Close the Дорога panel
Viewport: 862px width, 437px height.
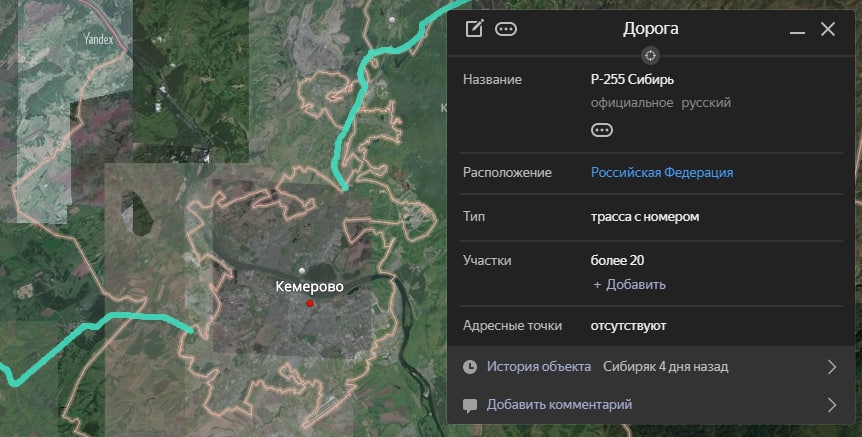[x=828, y=29]
